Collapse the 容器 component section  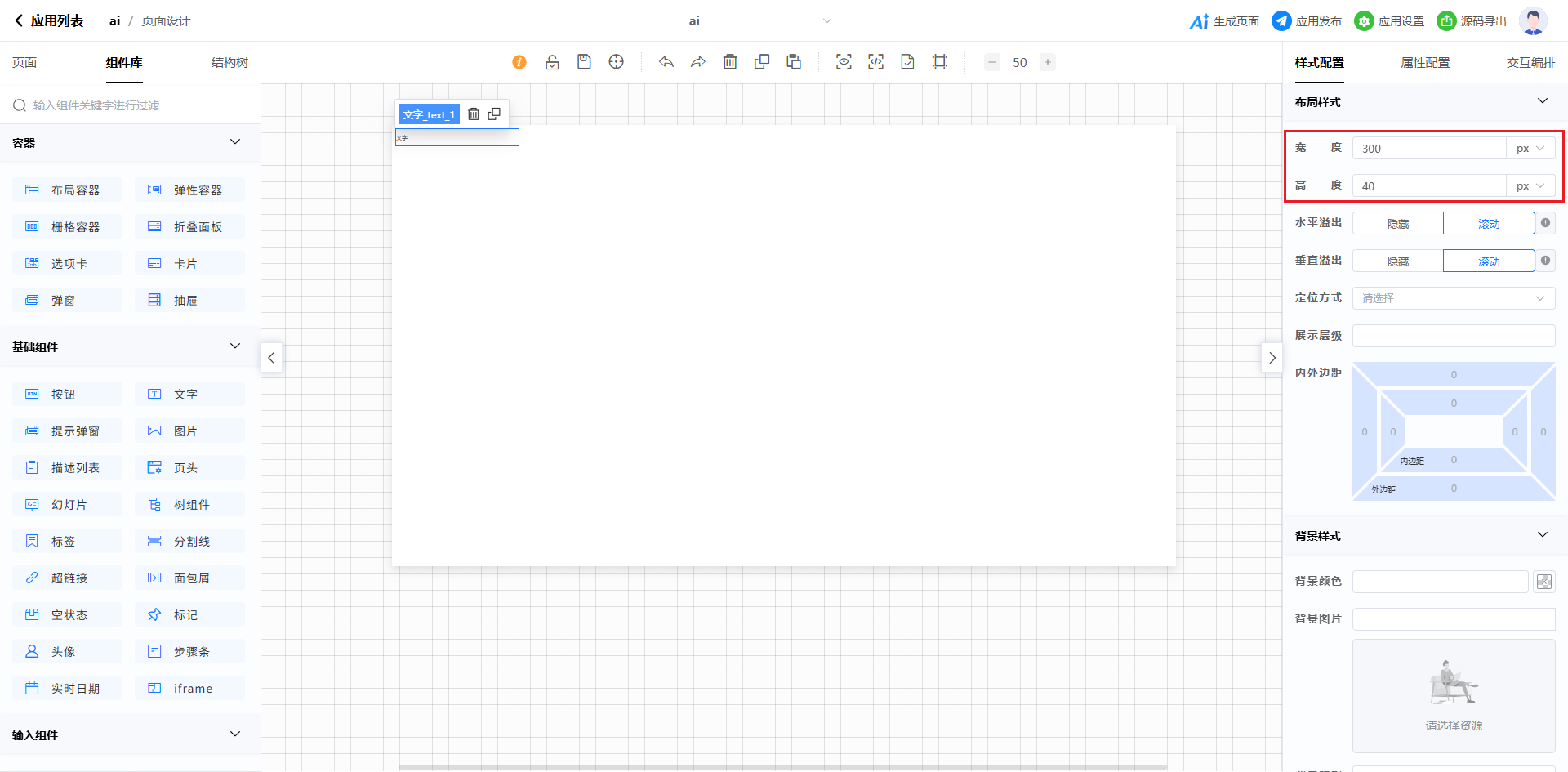[x=235, y=142]
